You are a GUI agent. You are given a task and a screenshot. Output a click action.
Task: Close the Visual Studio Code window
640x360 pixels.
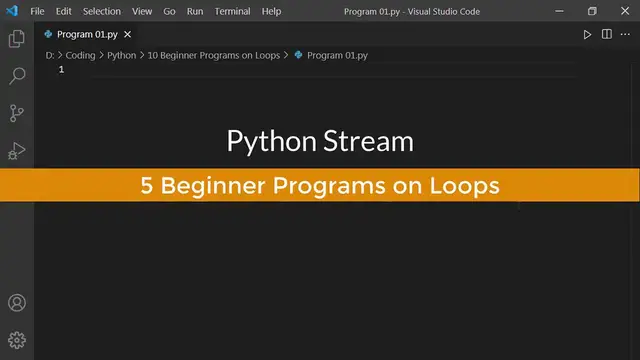click(625, 11)
